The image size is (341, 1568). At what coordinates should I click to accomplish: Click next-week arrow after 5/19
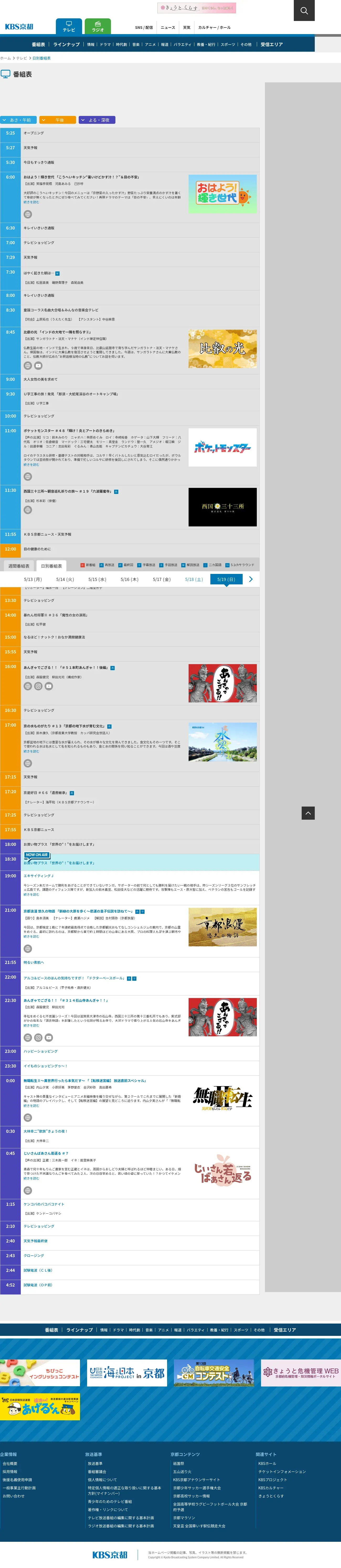coord(251,579)
